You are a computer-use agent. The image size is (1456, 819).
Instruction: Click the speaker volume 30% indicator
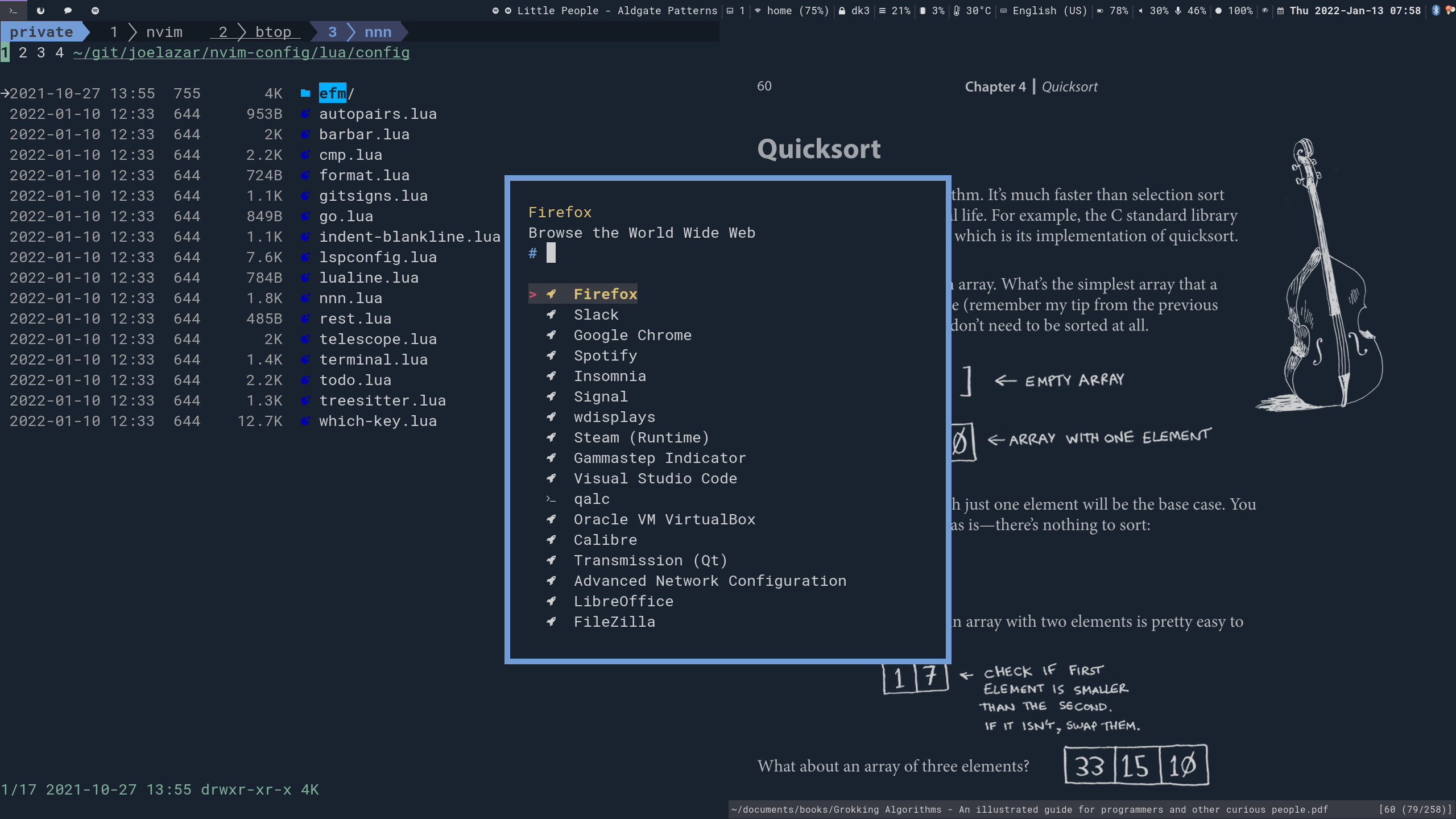1153,10
